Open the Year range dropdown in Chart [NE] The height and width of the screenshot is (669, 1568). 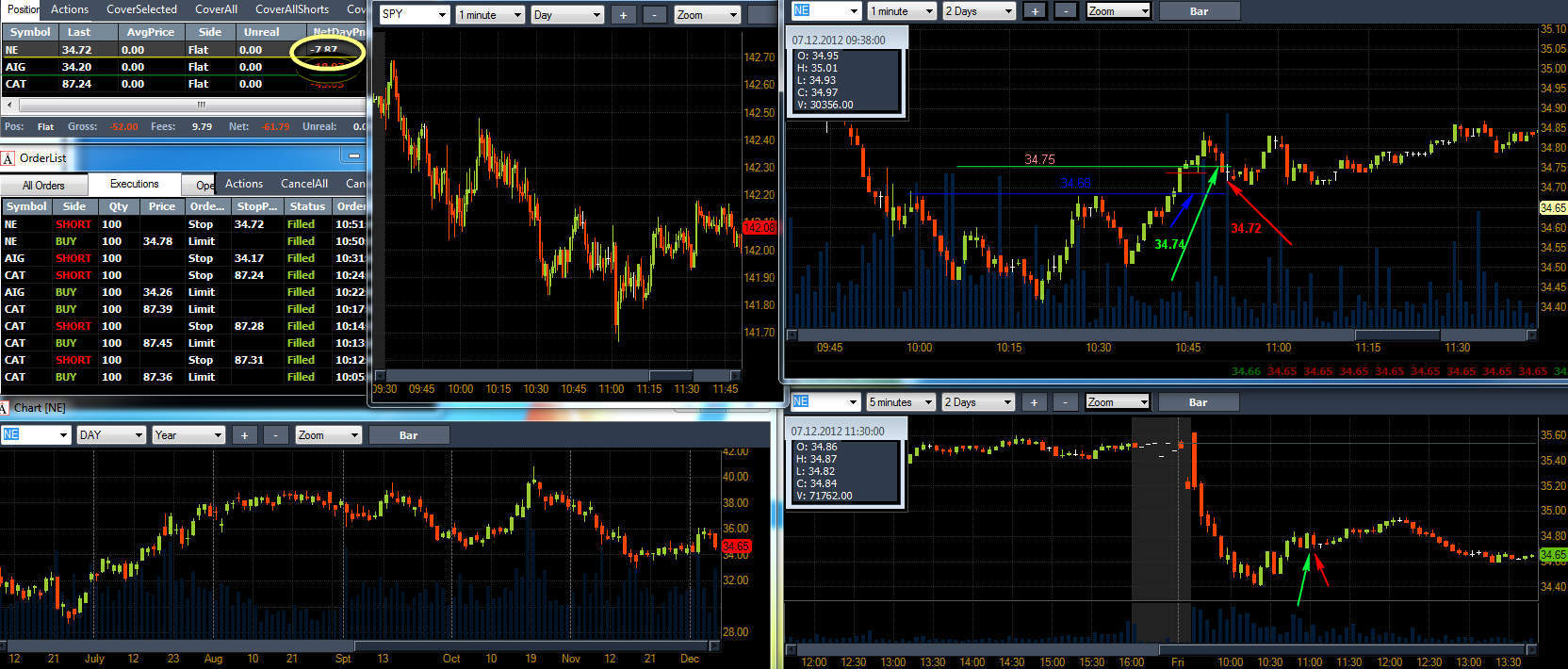coord(189,435)
